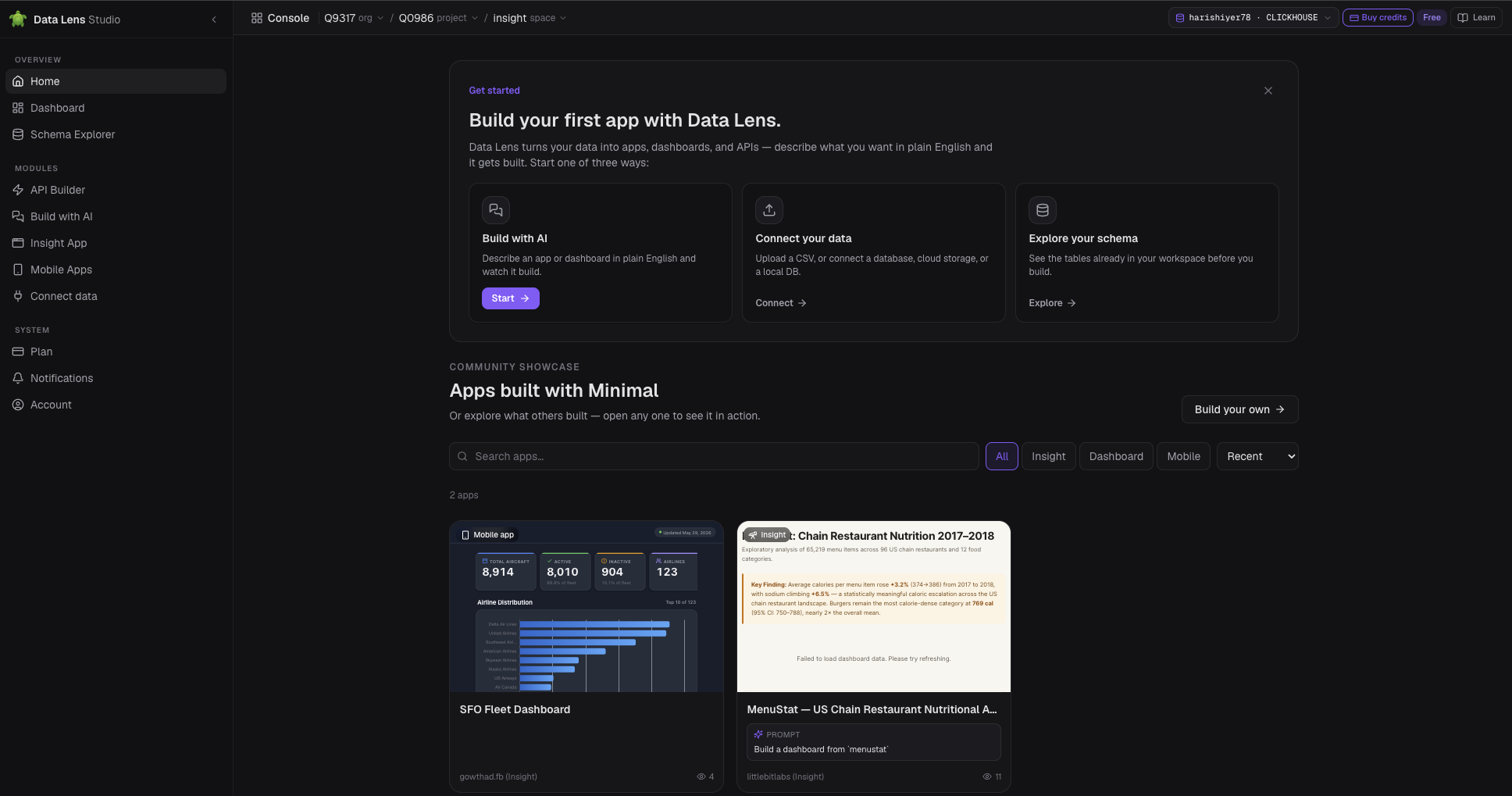Click the Connect arrow link
The width and height of the screenshot is (1512, 796).
point(781,303)
